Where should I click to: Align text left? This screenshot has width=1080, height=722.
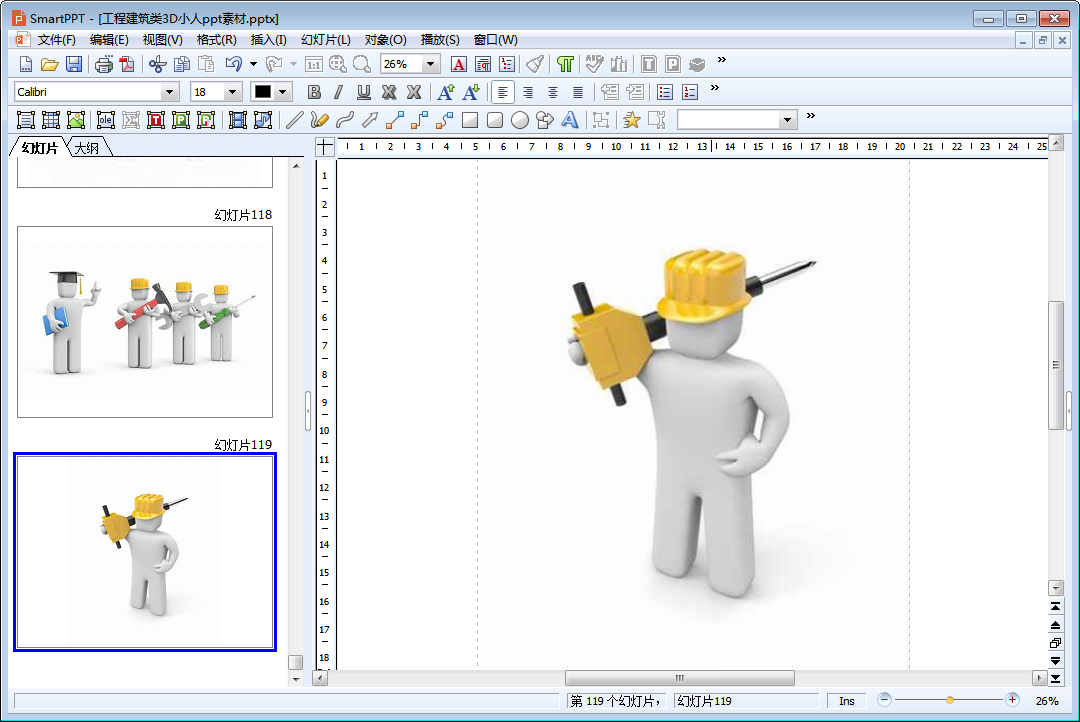click(x=503, y=92)
